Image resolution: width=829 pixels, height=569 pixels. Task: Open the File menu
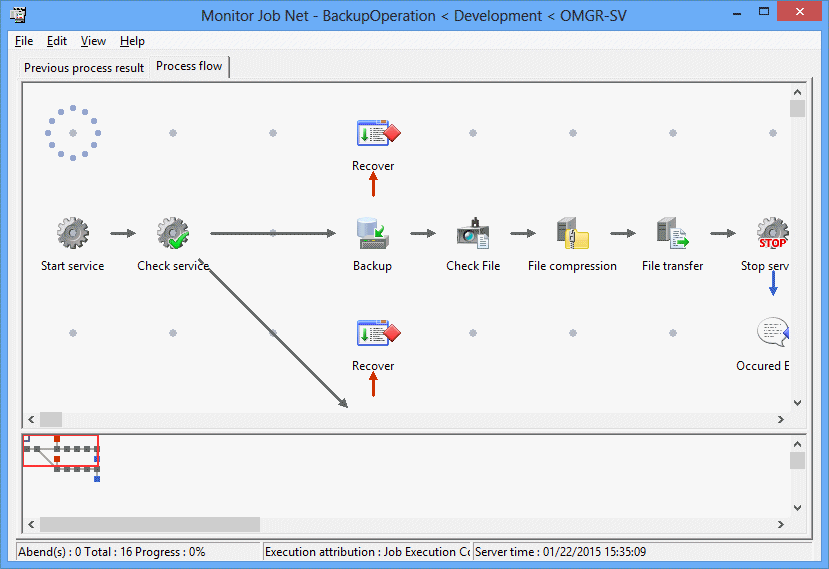click(x=24, y=41)
